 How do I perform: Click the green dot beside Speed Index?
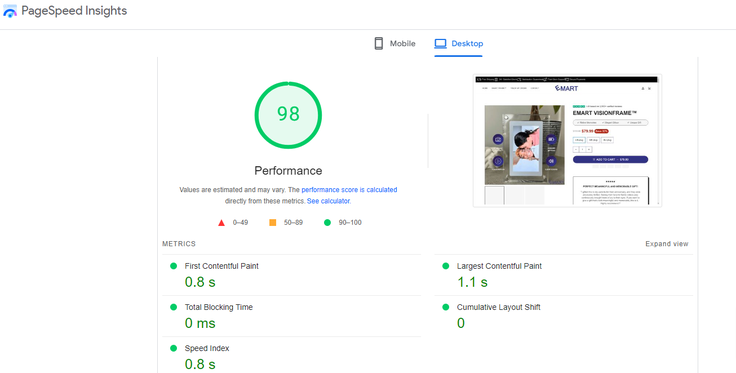point(174,348)
